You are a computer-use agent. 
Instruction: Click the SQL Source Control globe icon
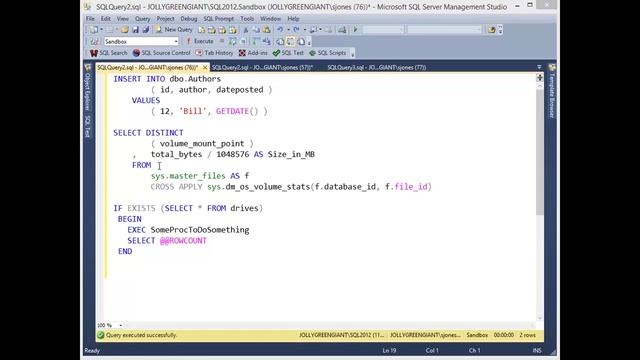pos(136,53)
